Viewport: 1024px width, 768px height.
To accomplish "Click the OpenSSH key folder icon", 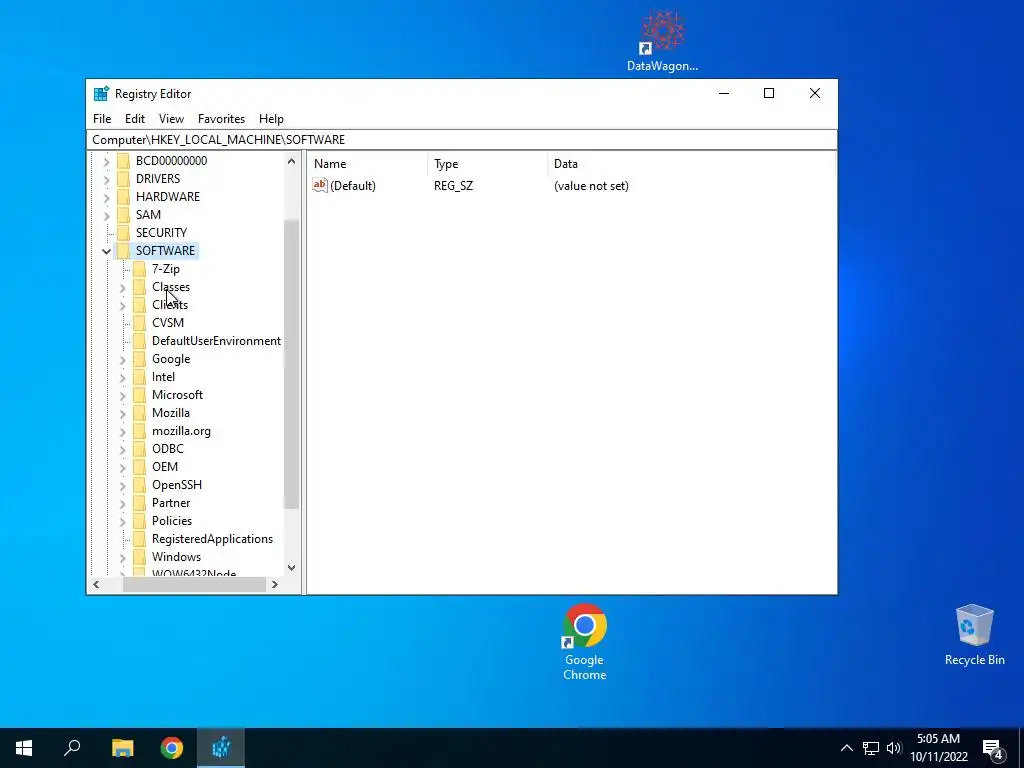I will point(139,485).
